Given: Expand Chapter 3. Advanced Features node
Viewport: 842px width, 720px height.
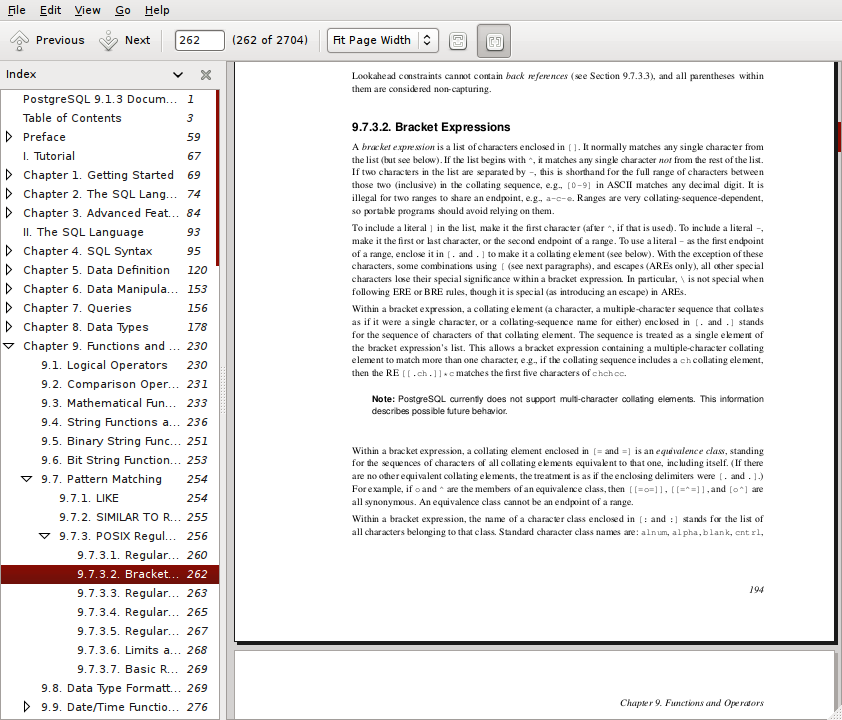Looking at the screenshot, I should [9, 213].
